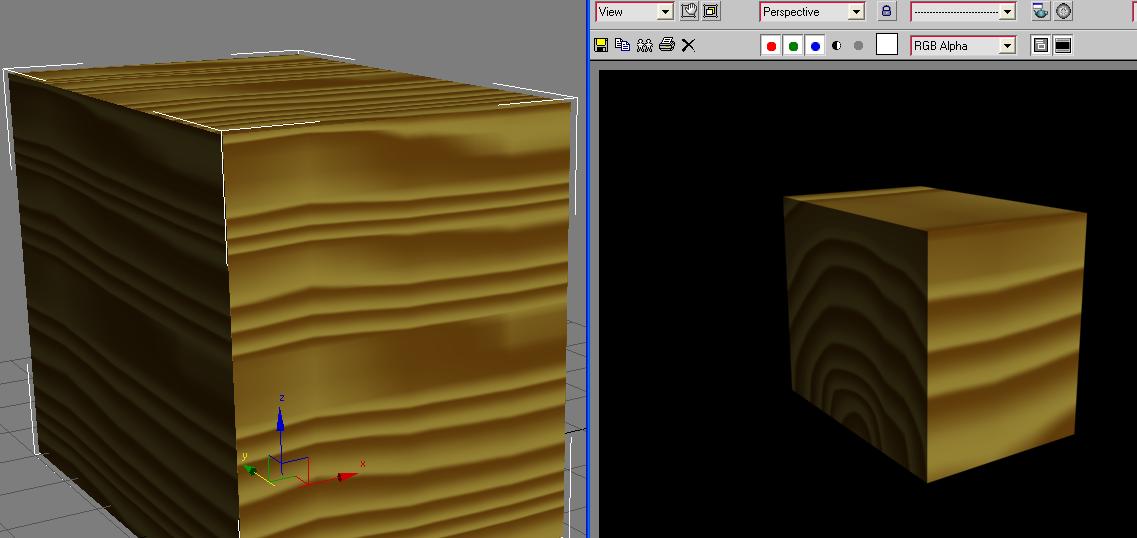Toggle monochrome display with gray circle
This screenshot has width=1137, height=538.
point(859,46)
